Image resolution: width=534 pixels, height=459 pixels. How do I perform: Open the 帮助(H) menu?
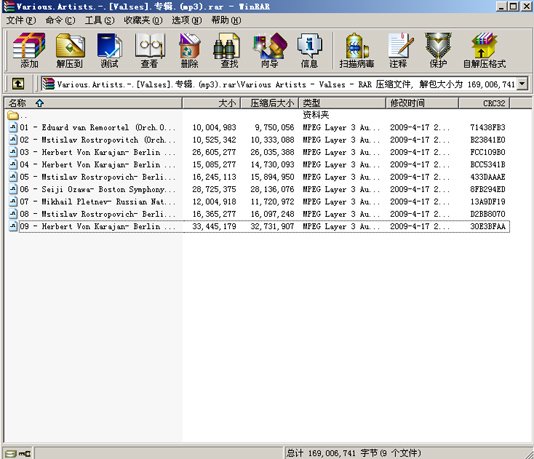click(x=226, y=20)
